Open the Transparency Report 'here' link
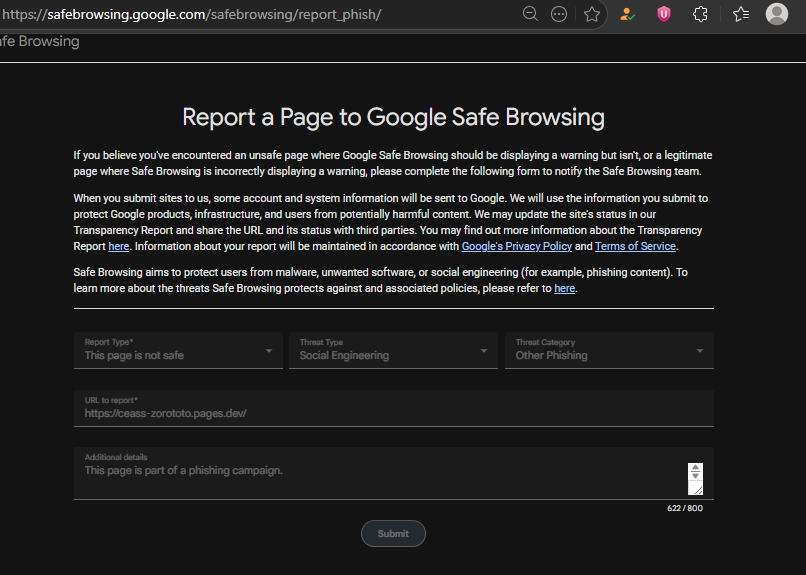 click(x=119, y=246)
